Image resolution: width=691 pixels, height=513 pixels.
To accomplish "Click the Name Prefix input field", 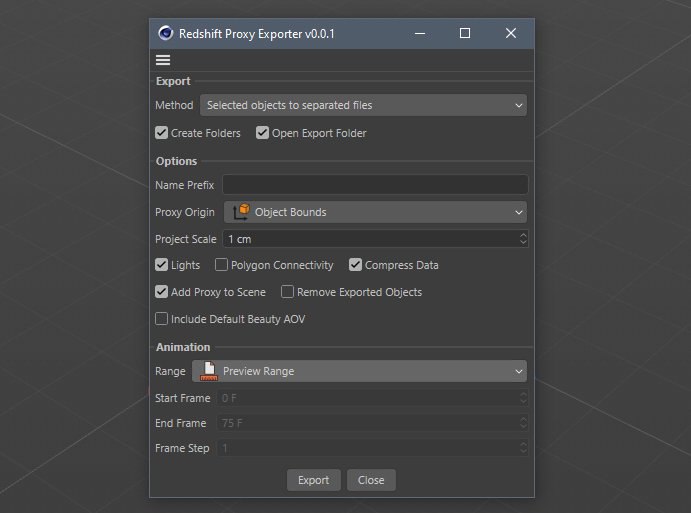I will 375,185.
